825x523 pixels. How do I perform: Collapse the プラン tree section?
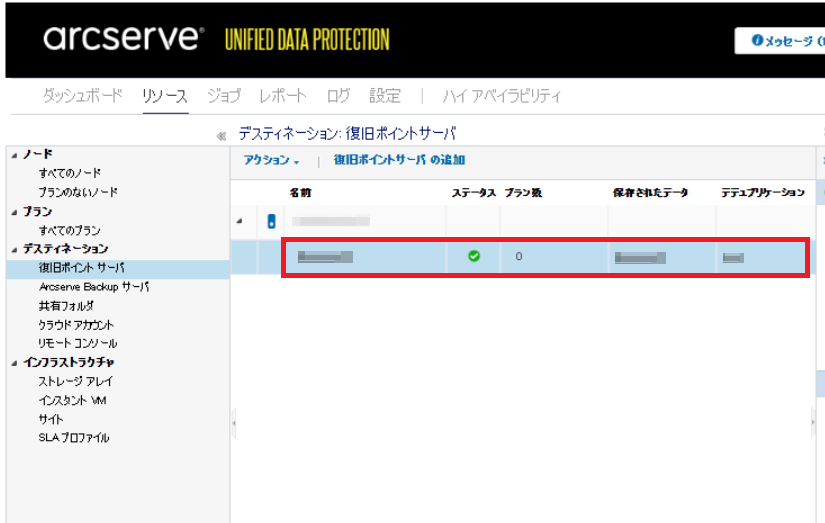(x=15, y=213)
